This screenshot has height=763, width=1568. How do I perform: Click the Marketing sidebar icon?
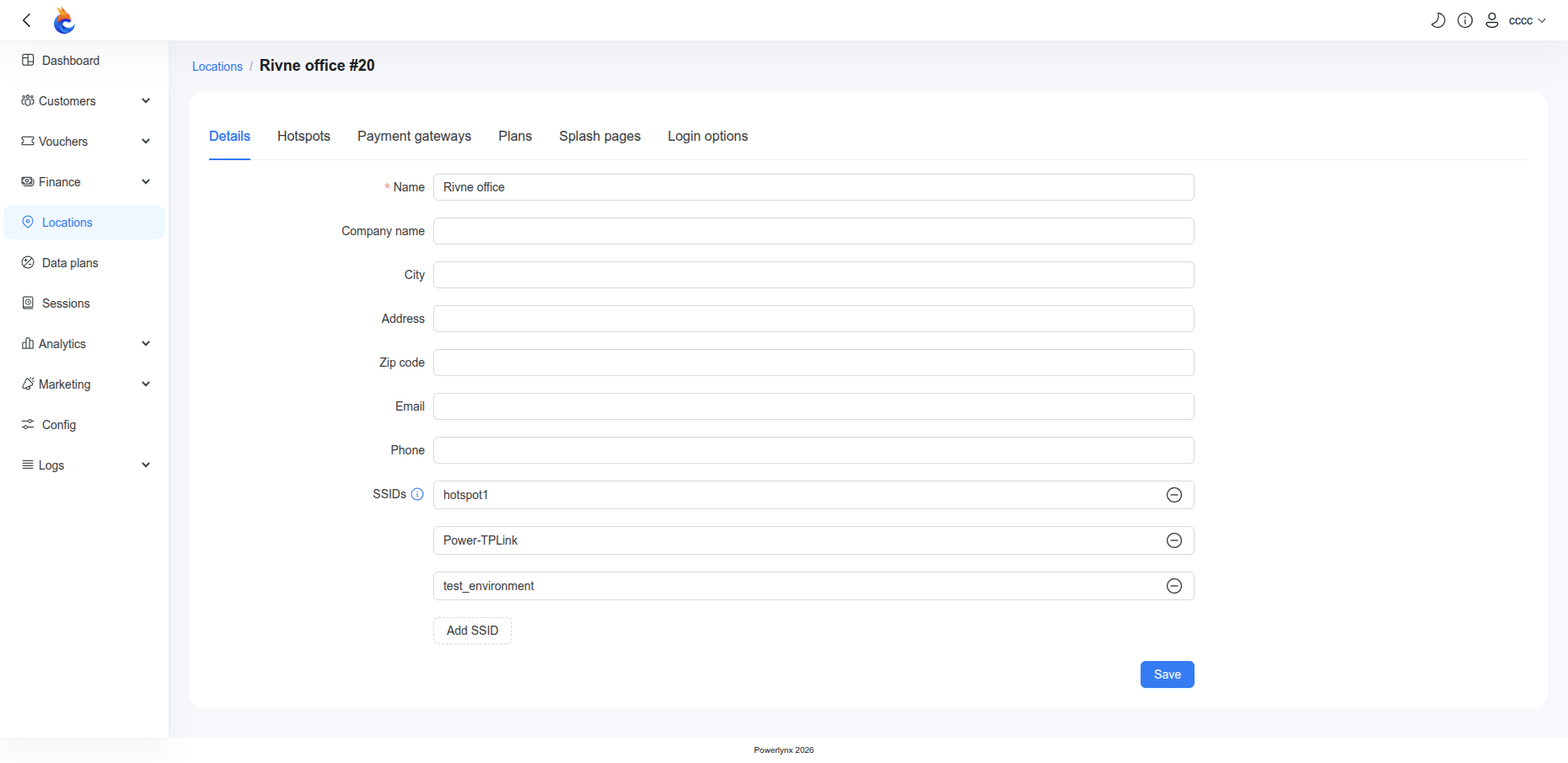tap(28, 384)
